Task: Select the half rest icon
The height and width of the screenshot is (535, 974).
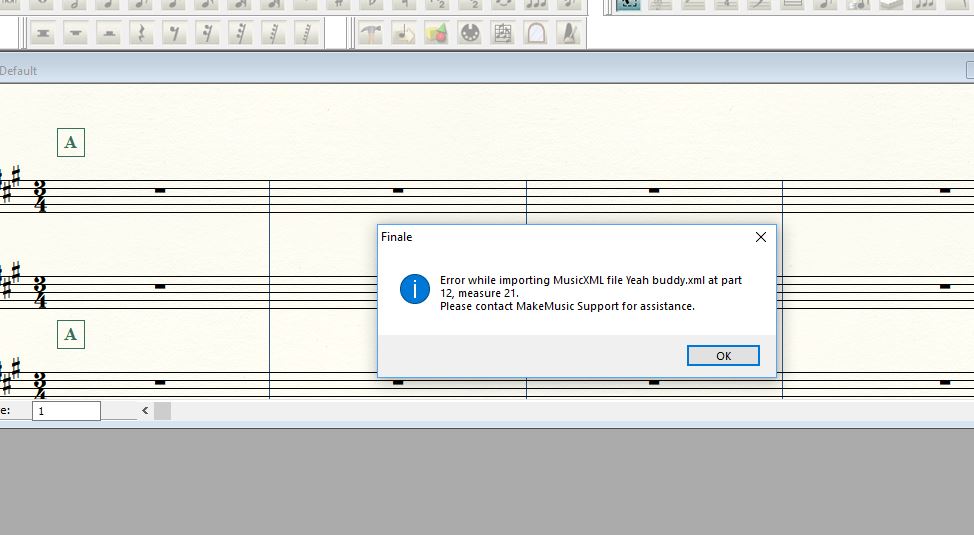Action: pyautogui.click(x=109, y=34)
